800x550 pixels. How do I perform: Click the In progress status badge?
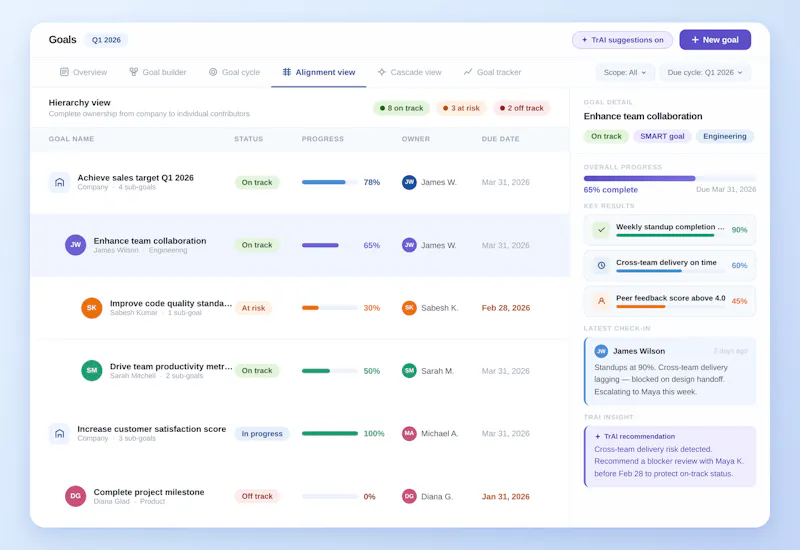[x=262, y=434]
